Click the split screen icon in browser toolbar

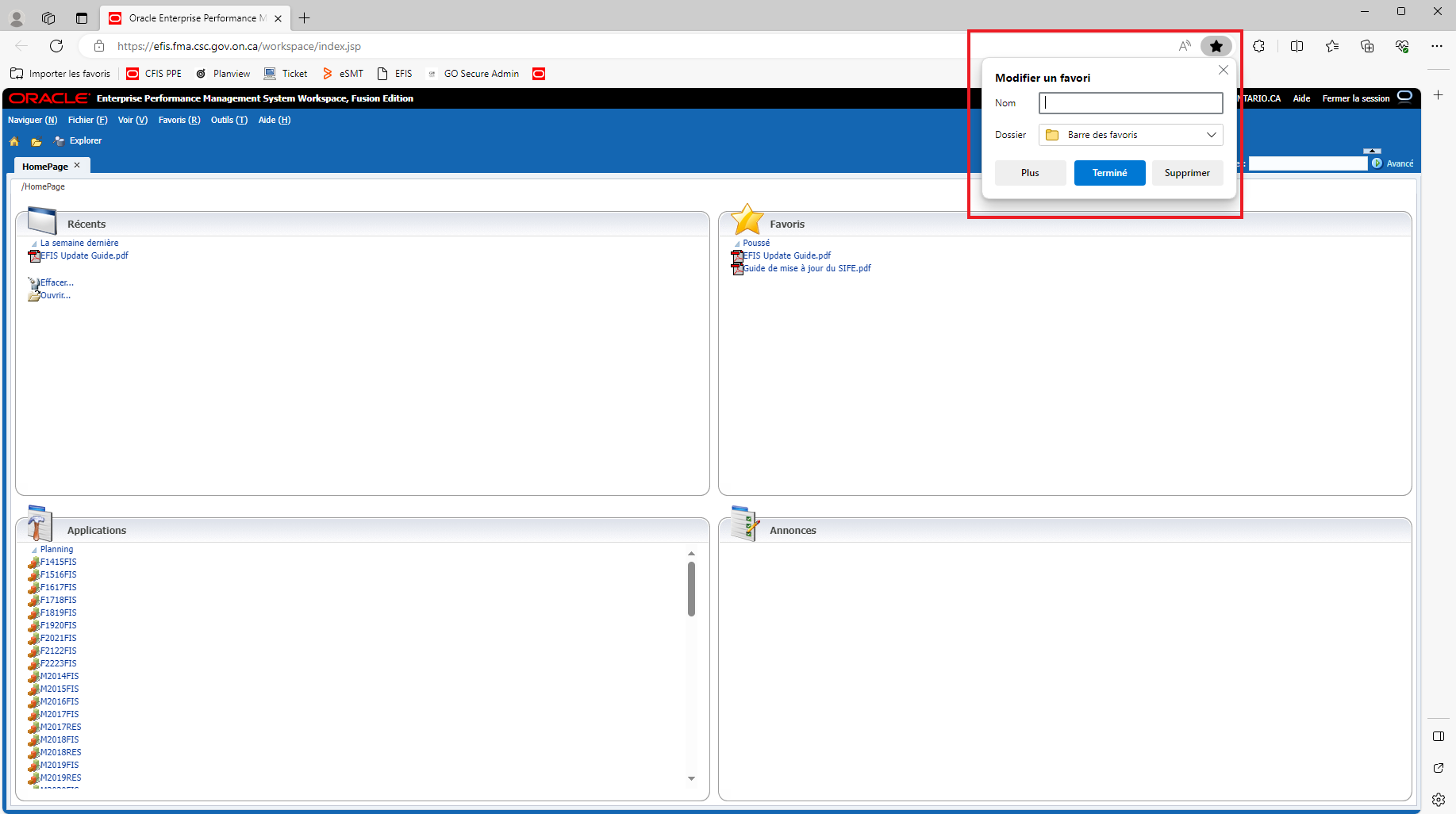pos(1297,46)
